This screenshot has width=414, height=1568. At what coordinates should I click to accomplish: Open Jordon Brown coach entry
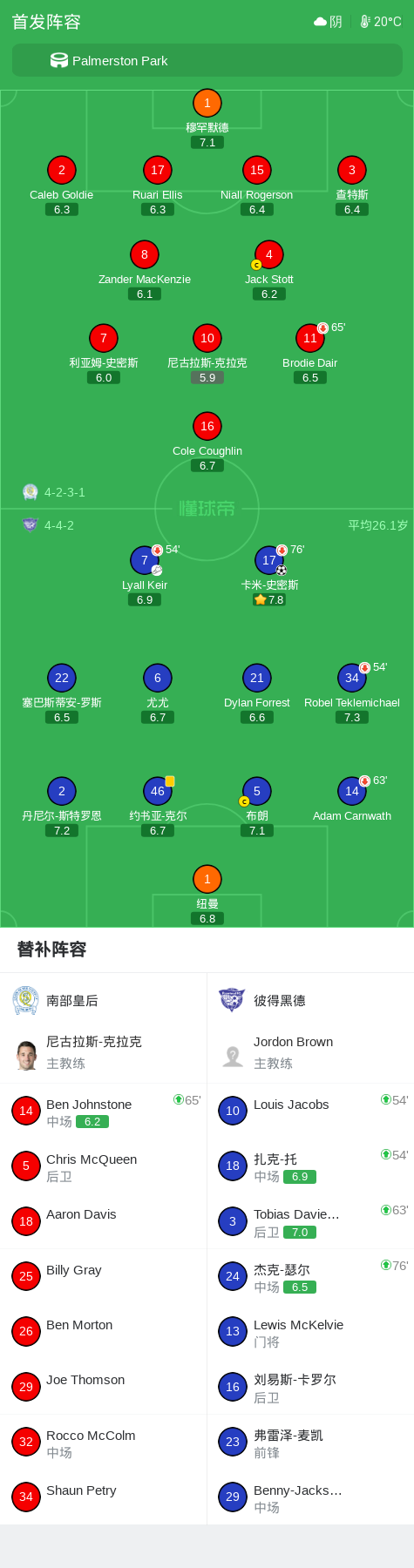click(x=310, y=1052)
